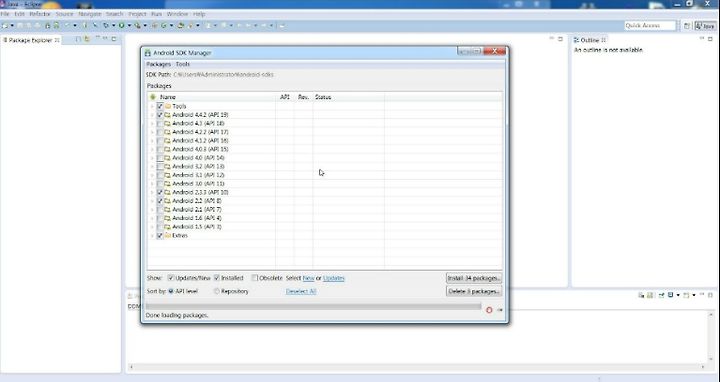This screenshot has height=382, width=720.
Task: Click the green Run toolbar button
Action: point(122,25)
